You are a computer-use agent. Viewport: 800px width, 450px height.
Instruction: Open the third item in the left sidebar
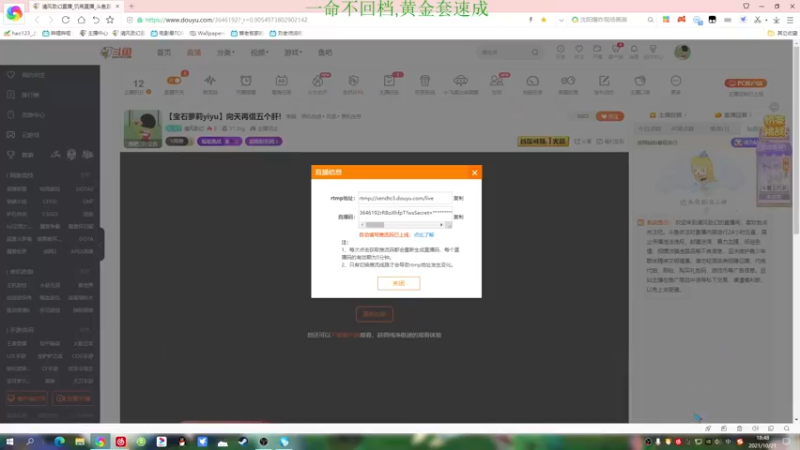coord(33,115)
